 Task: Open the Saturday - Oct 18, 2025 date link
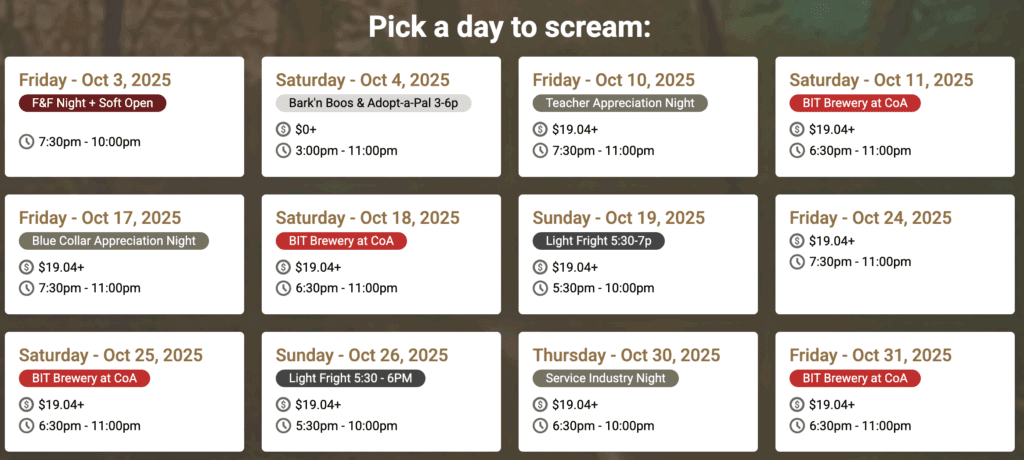pos(362,218)
